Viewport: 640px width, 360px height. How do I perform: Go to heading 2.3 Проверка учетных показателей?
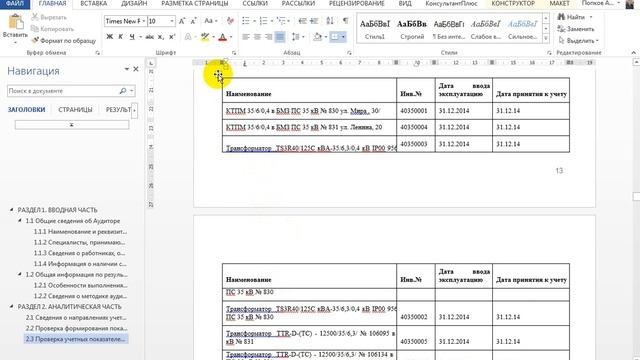(x=76, y=339)
